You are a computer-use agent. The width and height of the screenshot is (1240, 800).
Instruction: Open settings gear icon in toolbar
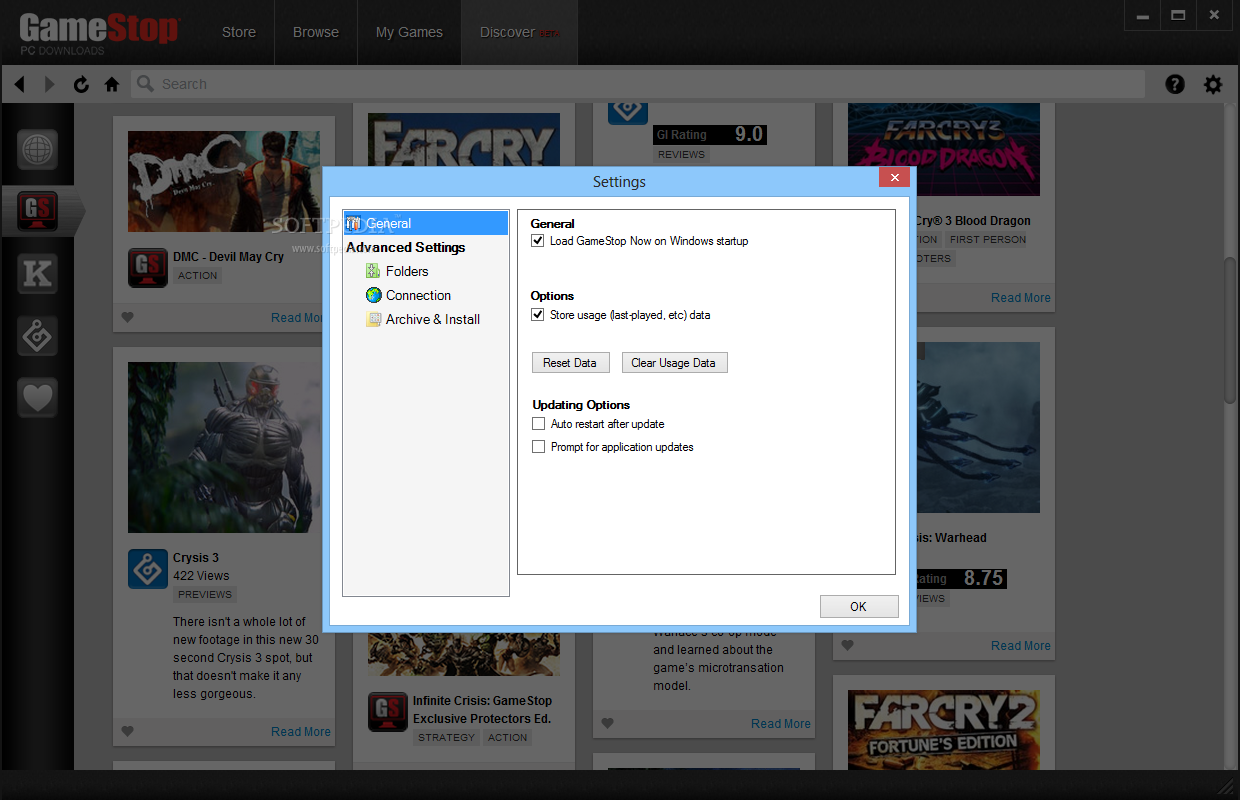pyautogui.click(x=1213, y=84)
